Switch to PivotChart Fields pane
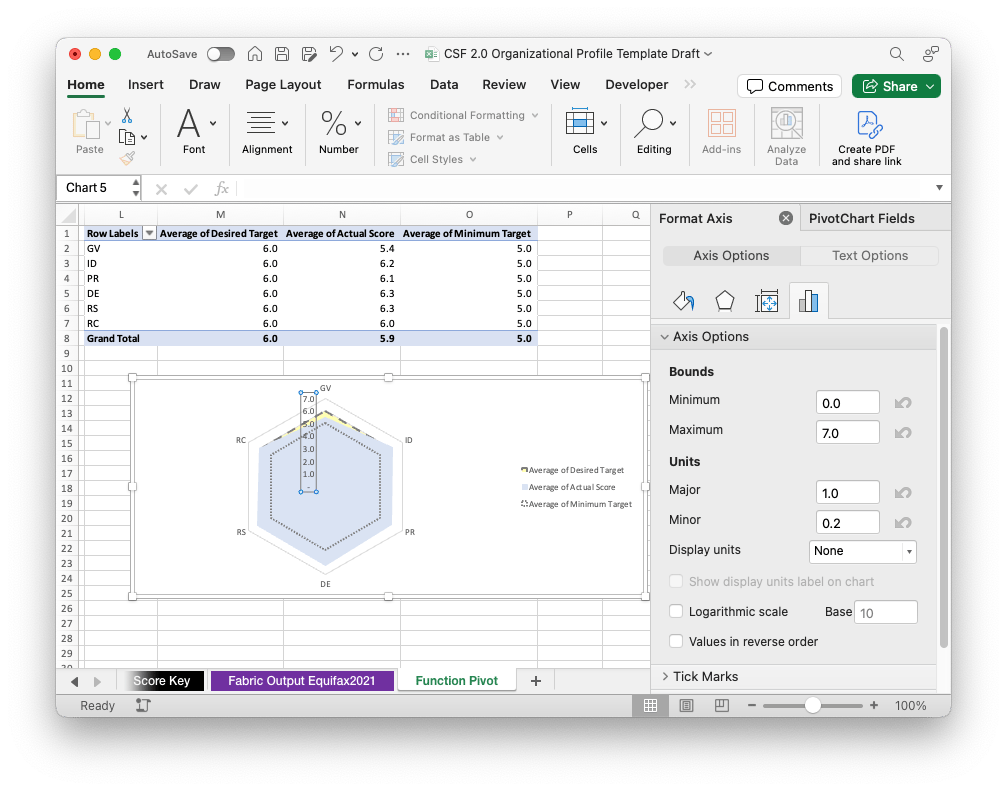Image resolution: width=1007 pixels, height=791 pixels. (x=862, y=218)
